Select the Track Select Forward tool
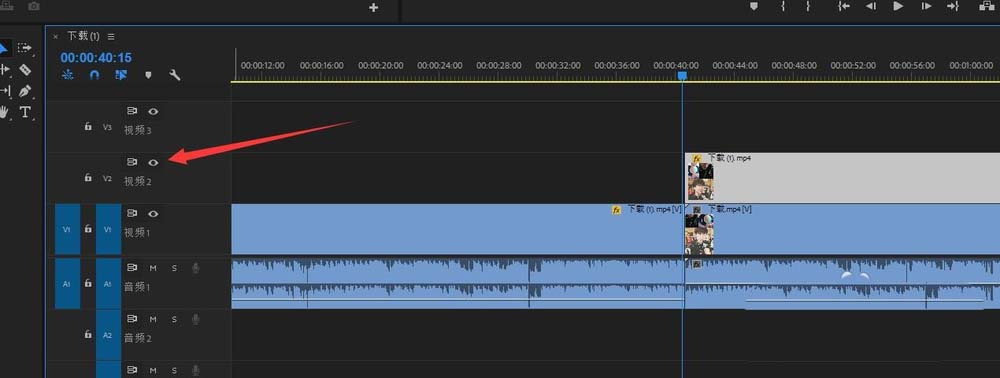 point(25,47)
